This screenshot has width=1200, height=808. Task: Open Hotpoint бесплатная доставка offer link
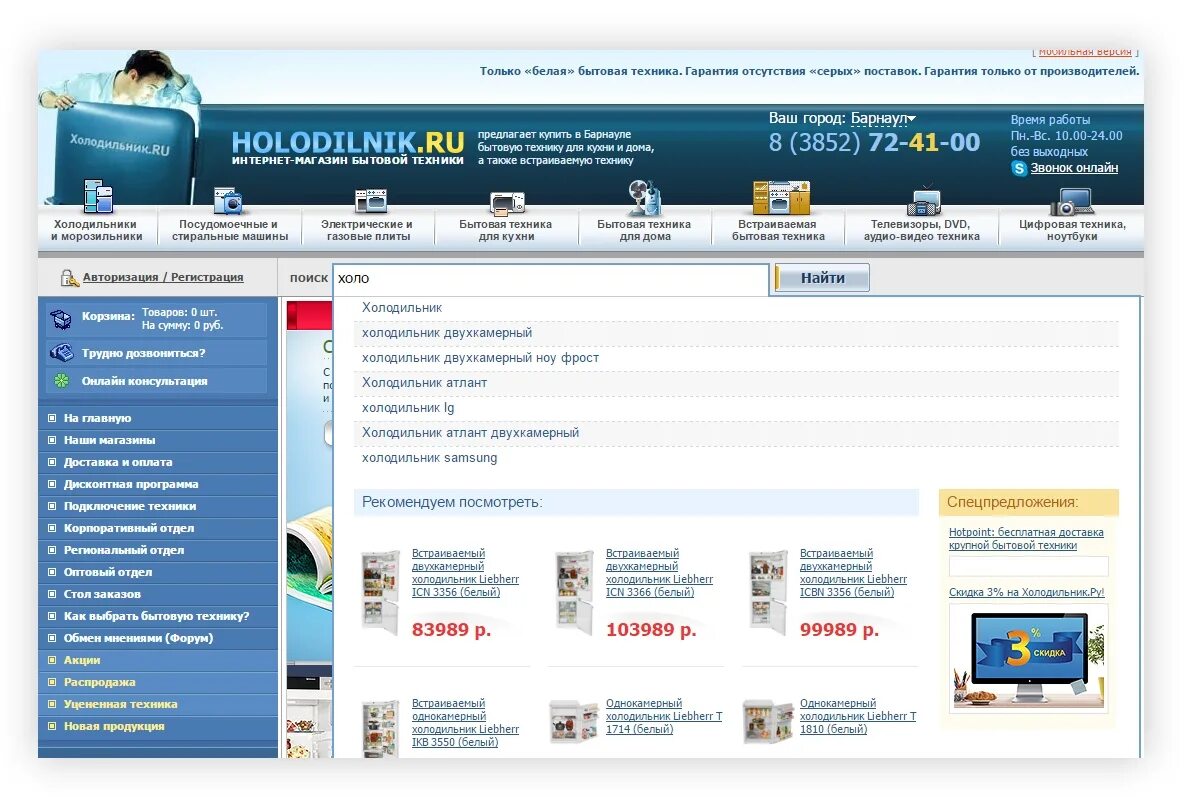1026,539
